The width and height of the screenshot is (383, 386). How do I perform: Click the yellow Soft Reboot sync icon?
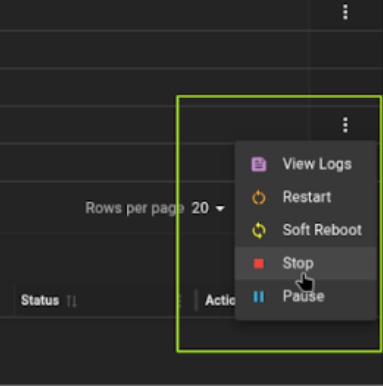259,230
